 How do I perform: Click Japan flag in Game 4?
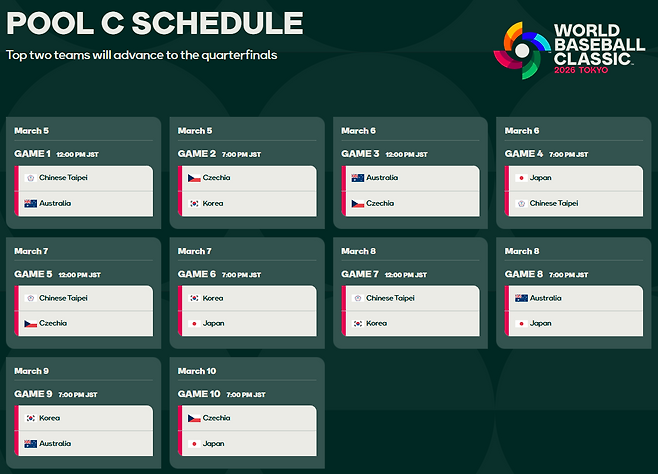(521, 178)
